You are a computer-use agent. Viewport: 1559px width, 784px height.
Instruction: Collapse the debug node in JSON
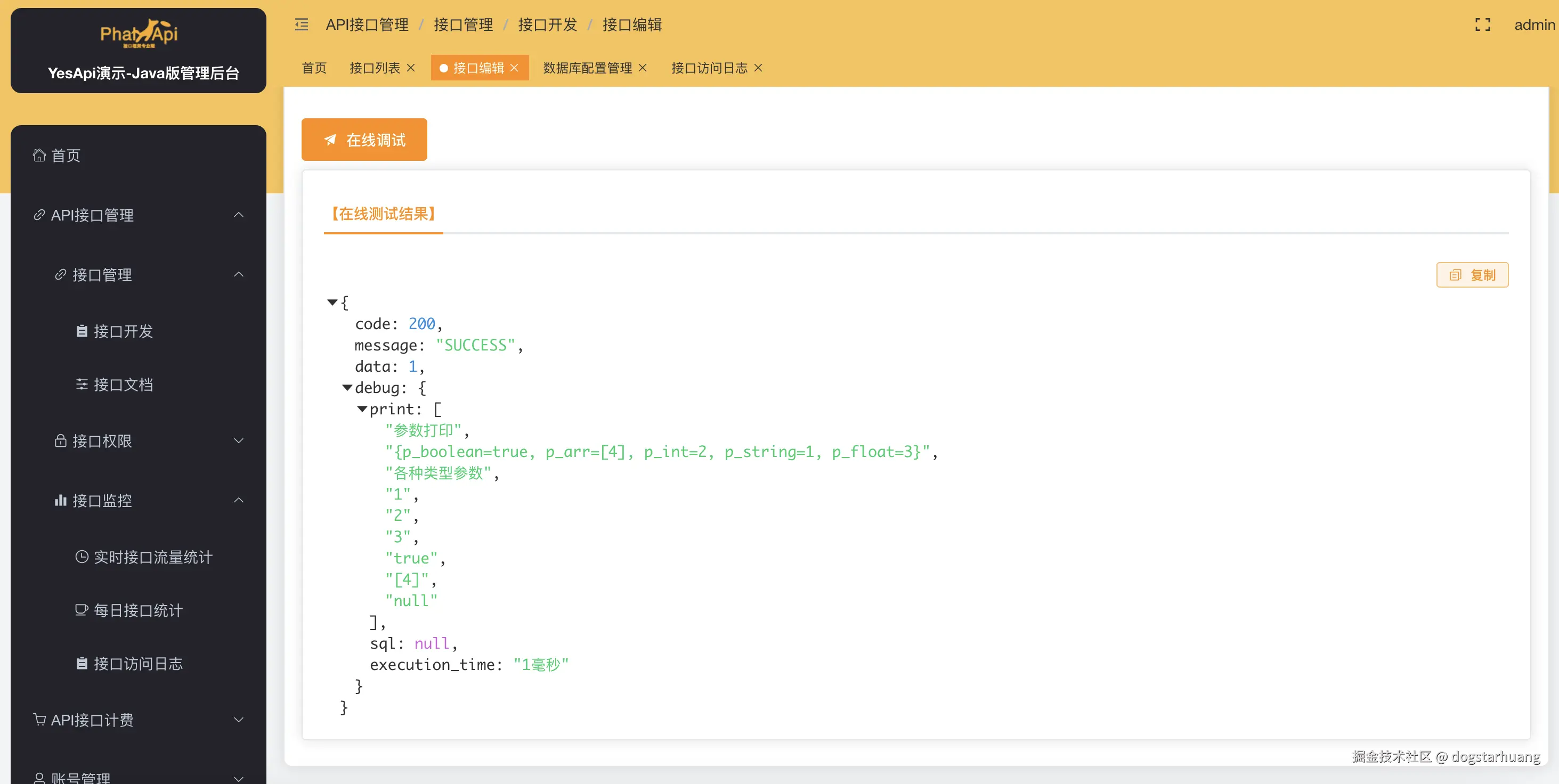point(347,388)
